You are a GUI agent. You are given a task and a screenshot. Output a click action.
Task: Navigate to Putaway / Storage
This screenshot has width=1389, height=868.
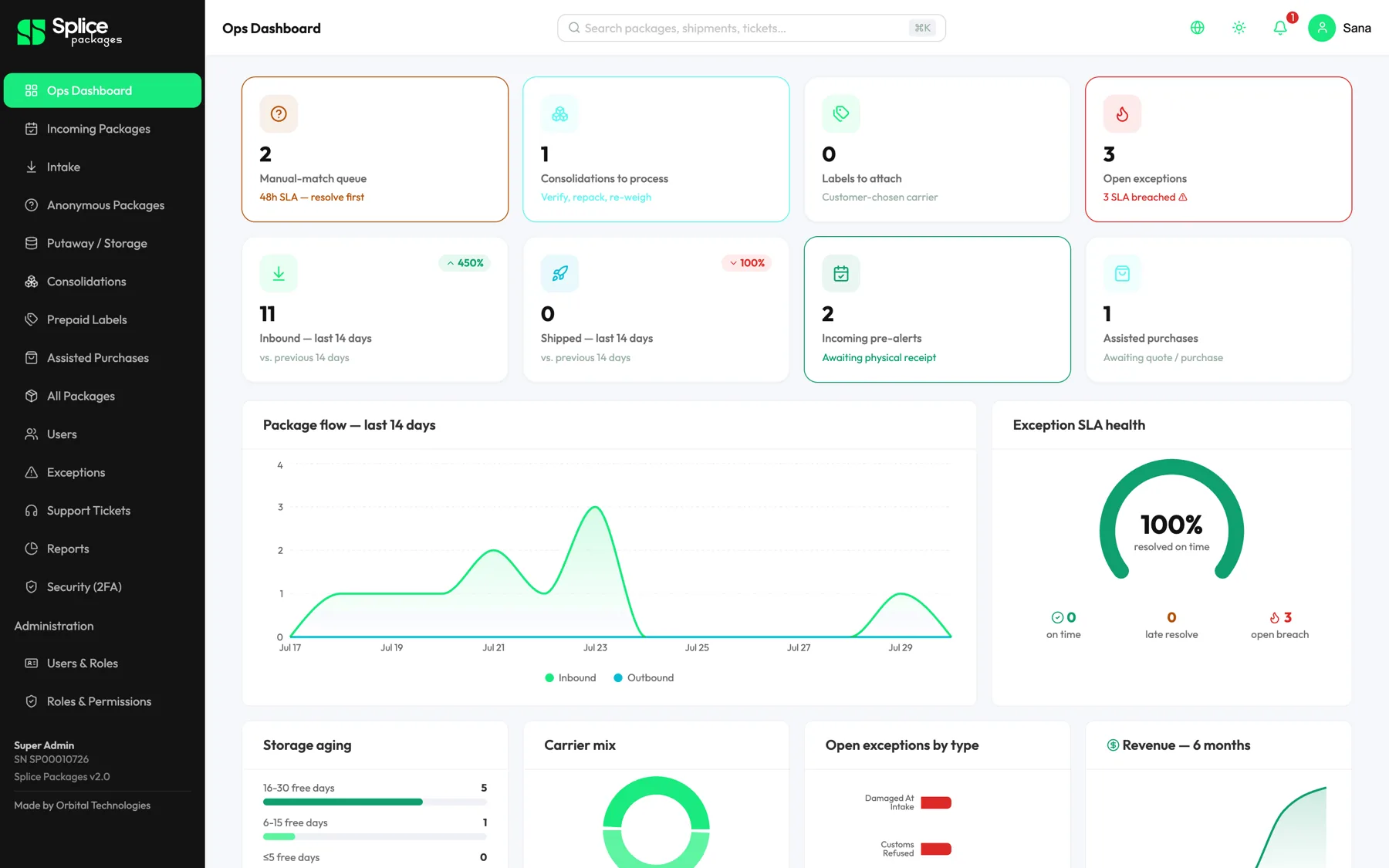[x=103, y=243]
